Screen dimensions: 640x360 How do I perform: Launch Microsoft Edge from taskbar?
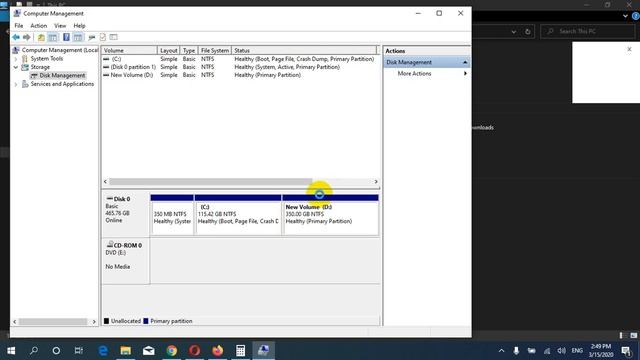(103, 351)
